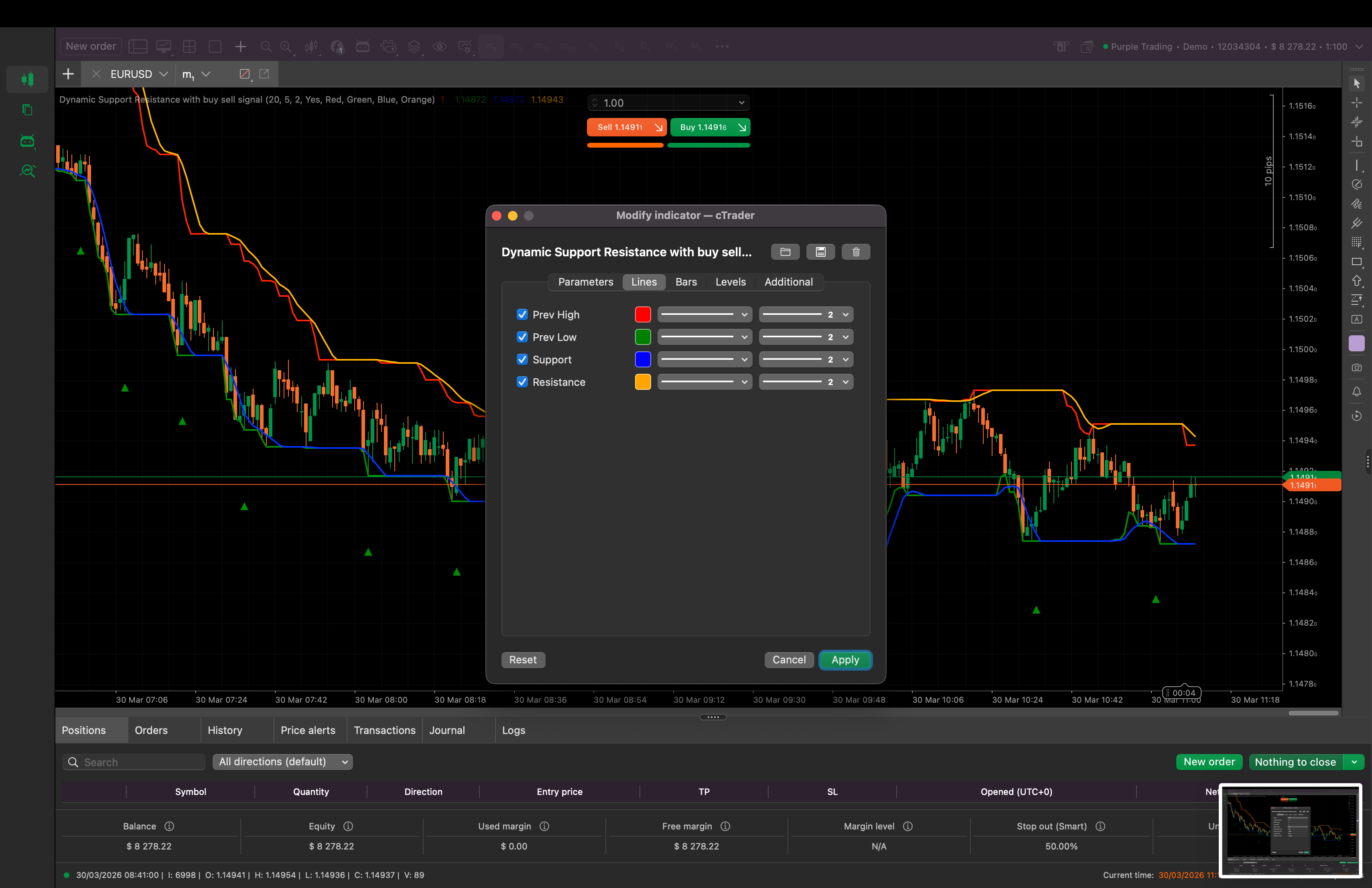
Task: Switch to the Parameters tab
Action: (x=586, y=282)
